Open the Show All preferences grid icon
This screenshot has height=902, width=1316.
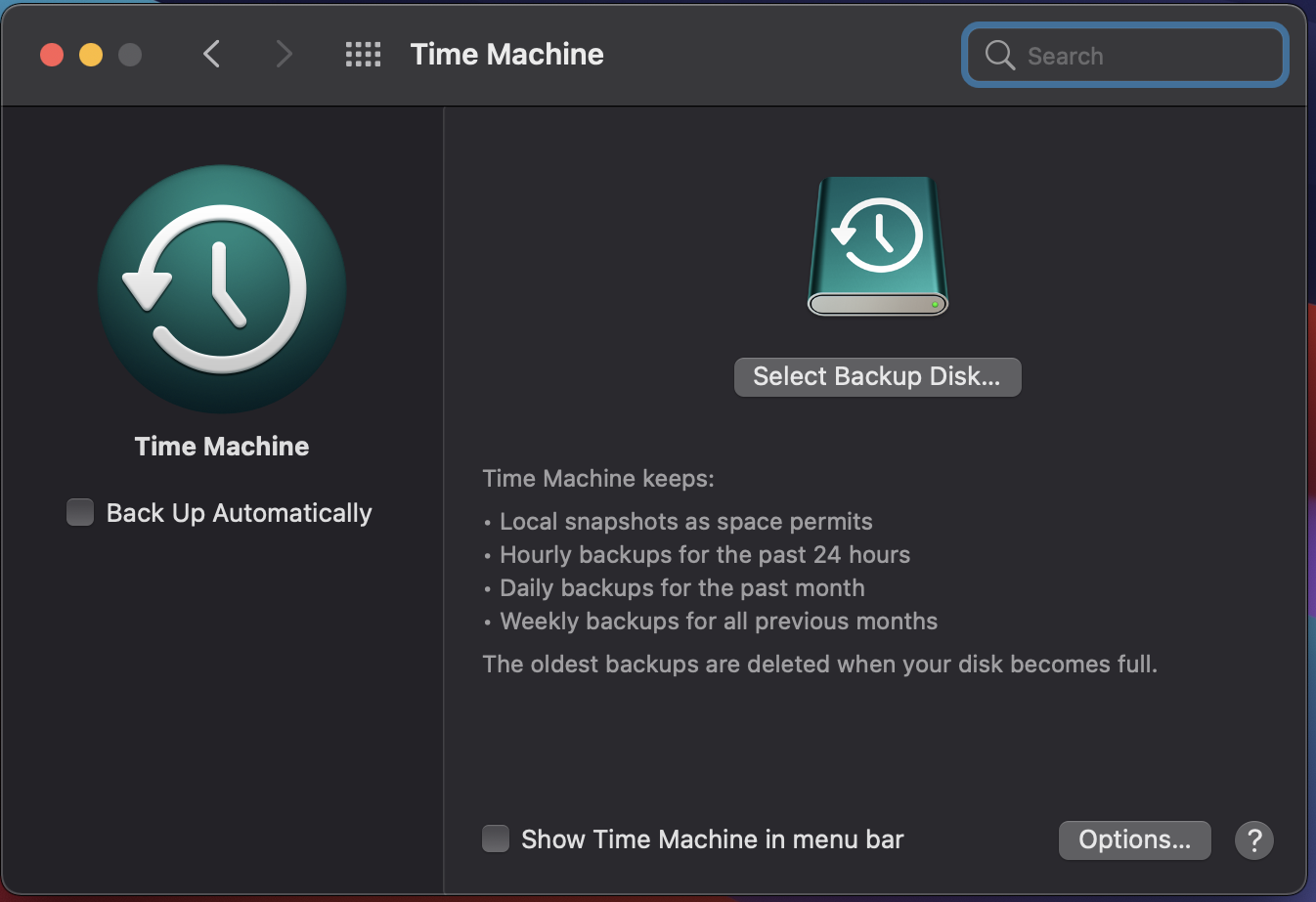(x=363, y=55)
